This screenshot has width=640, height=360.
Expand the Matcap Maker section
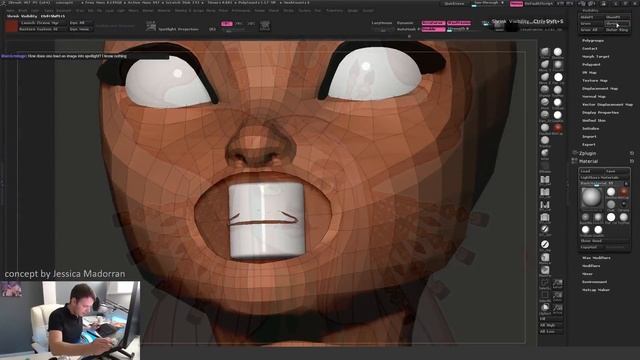tap(596, 290)
